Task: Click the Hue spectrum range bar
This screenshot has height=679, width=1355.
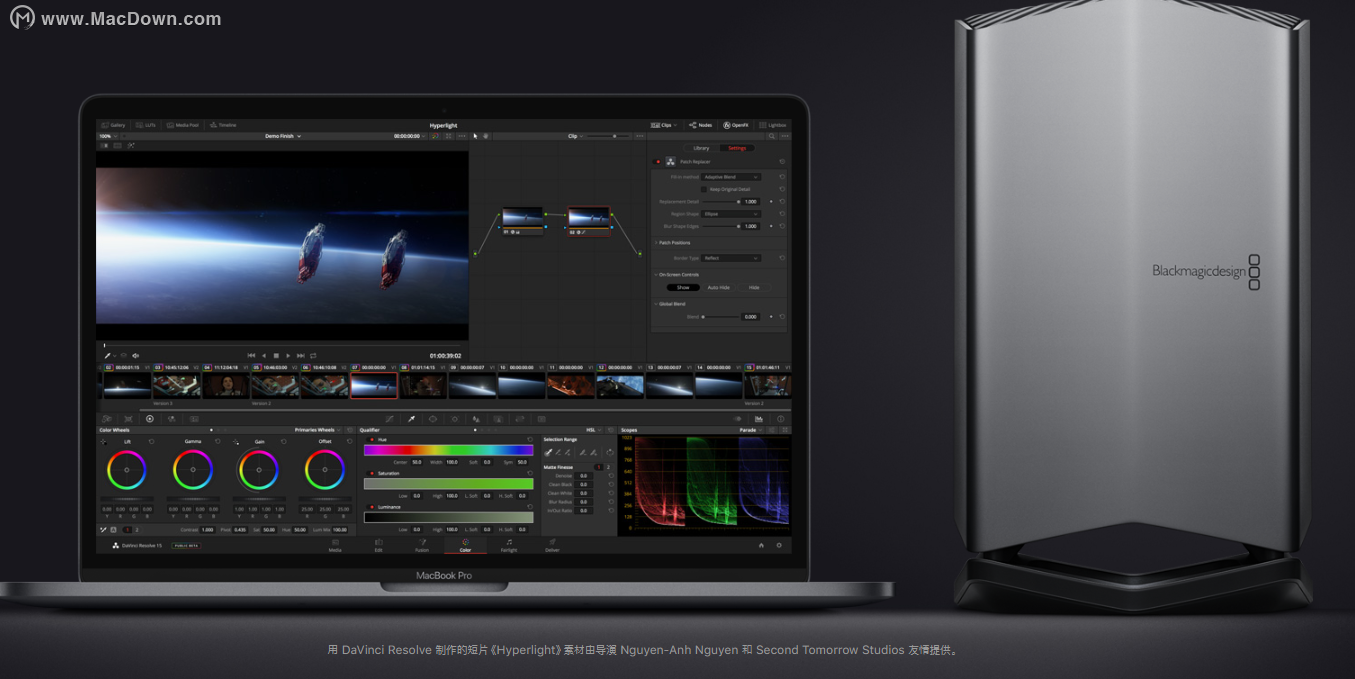Action: 448,450
